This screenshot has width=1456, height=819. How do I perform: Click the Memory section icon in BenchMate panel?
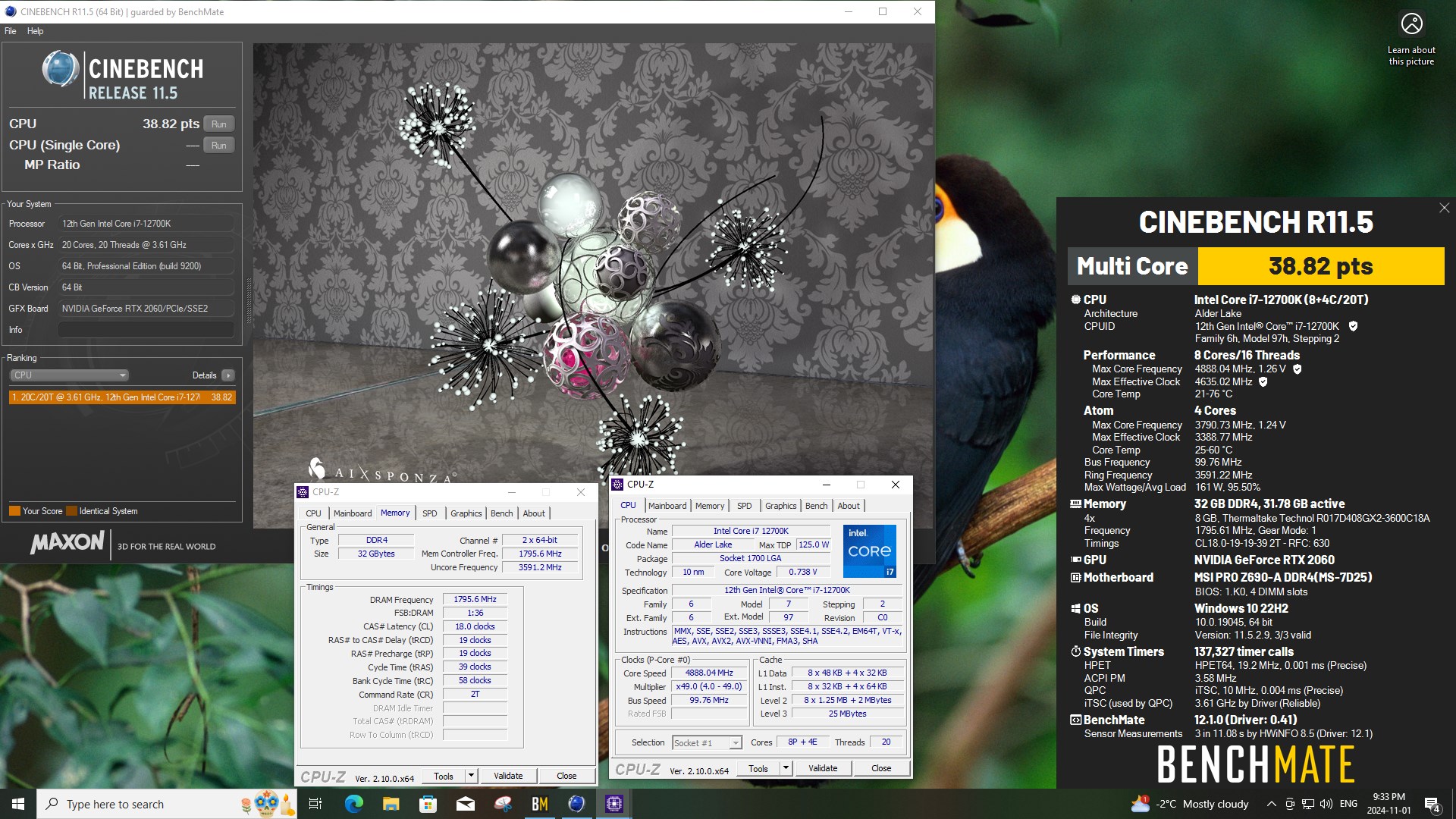[x=1075, y=504]
